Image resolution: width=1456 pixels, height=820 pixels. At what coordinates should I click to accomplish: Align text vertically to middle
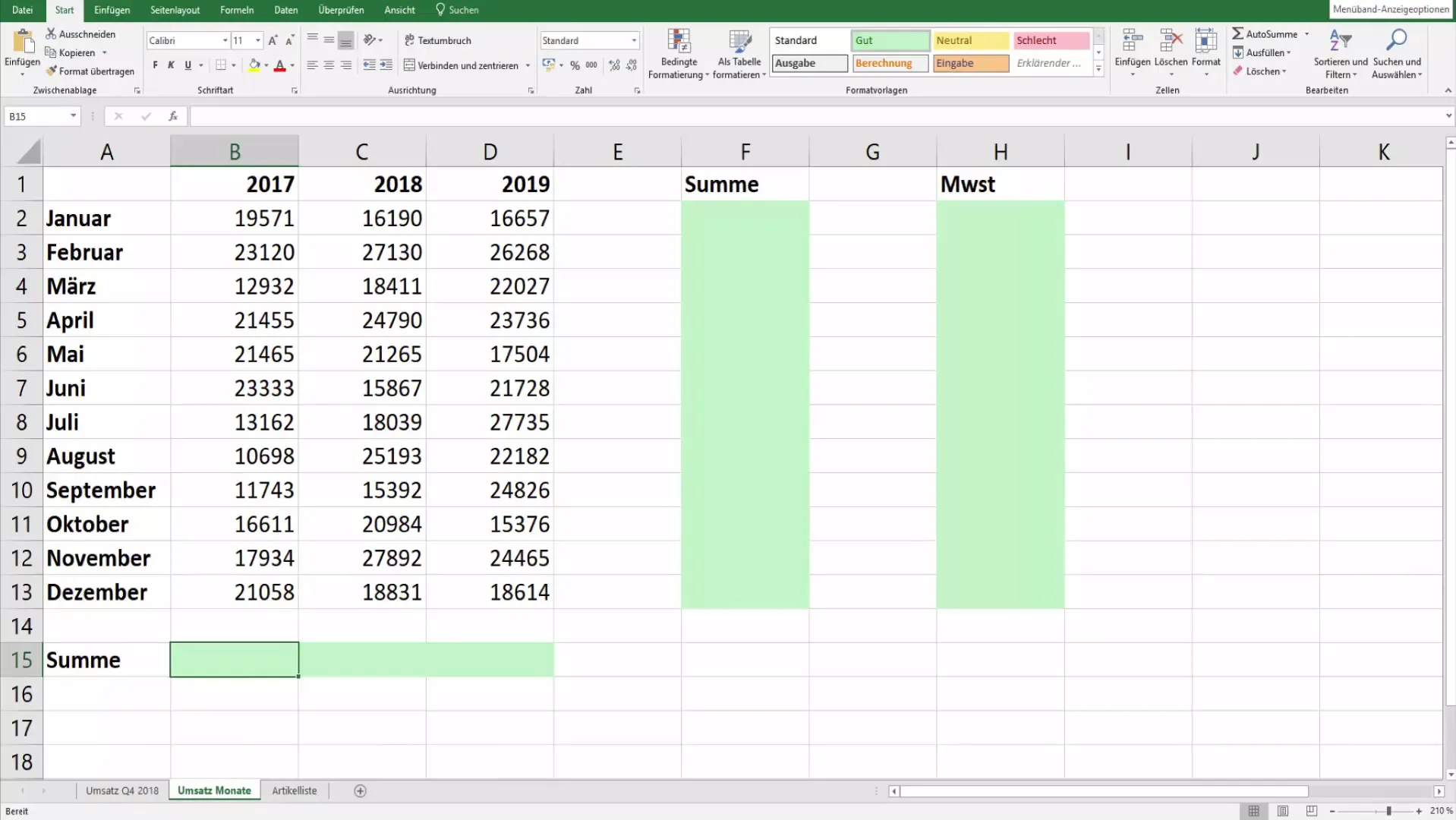(x=329, y=39)
